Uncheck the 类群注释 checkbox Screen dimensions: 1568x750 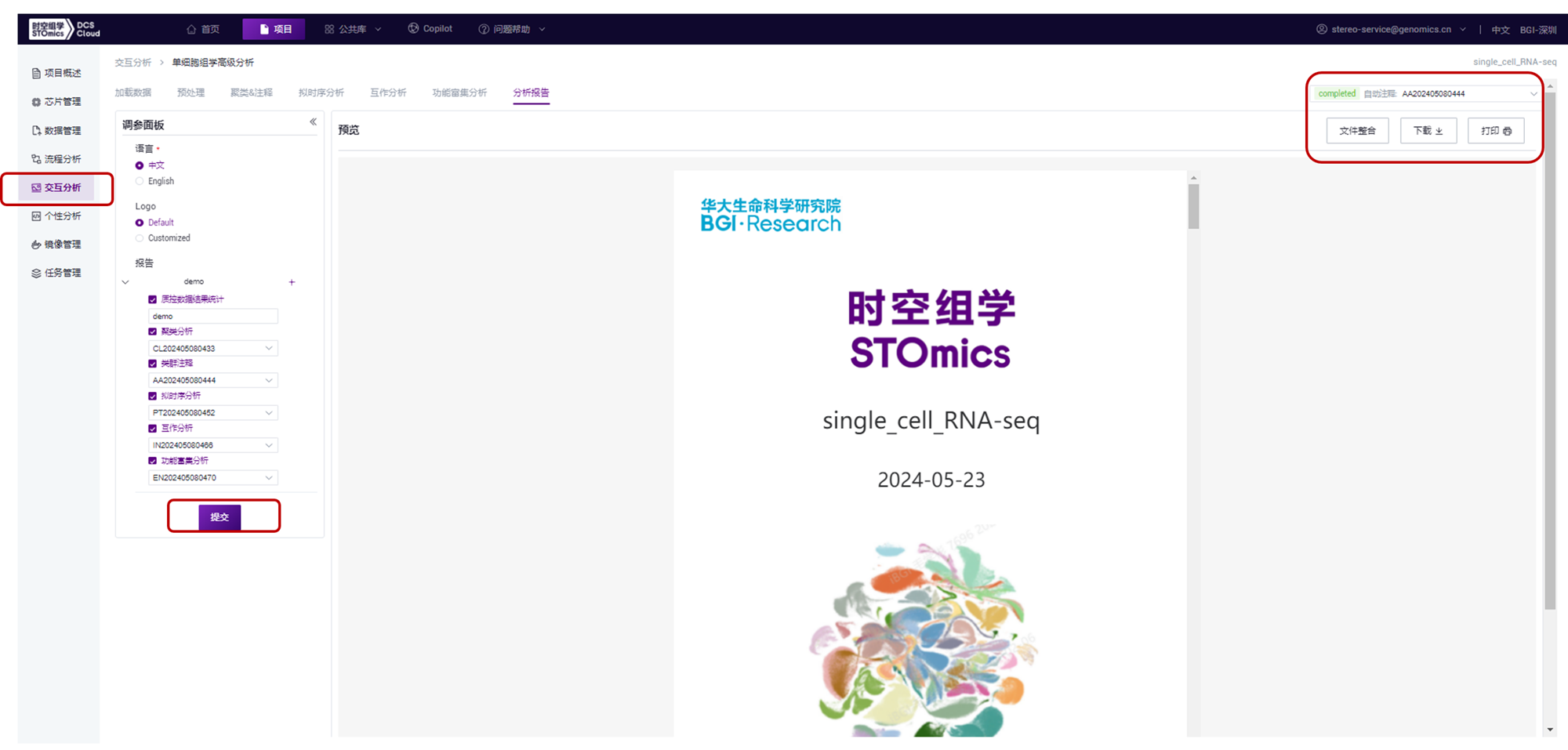tap(152, 364)
